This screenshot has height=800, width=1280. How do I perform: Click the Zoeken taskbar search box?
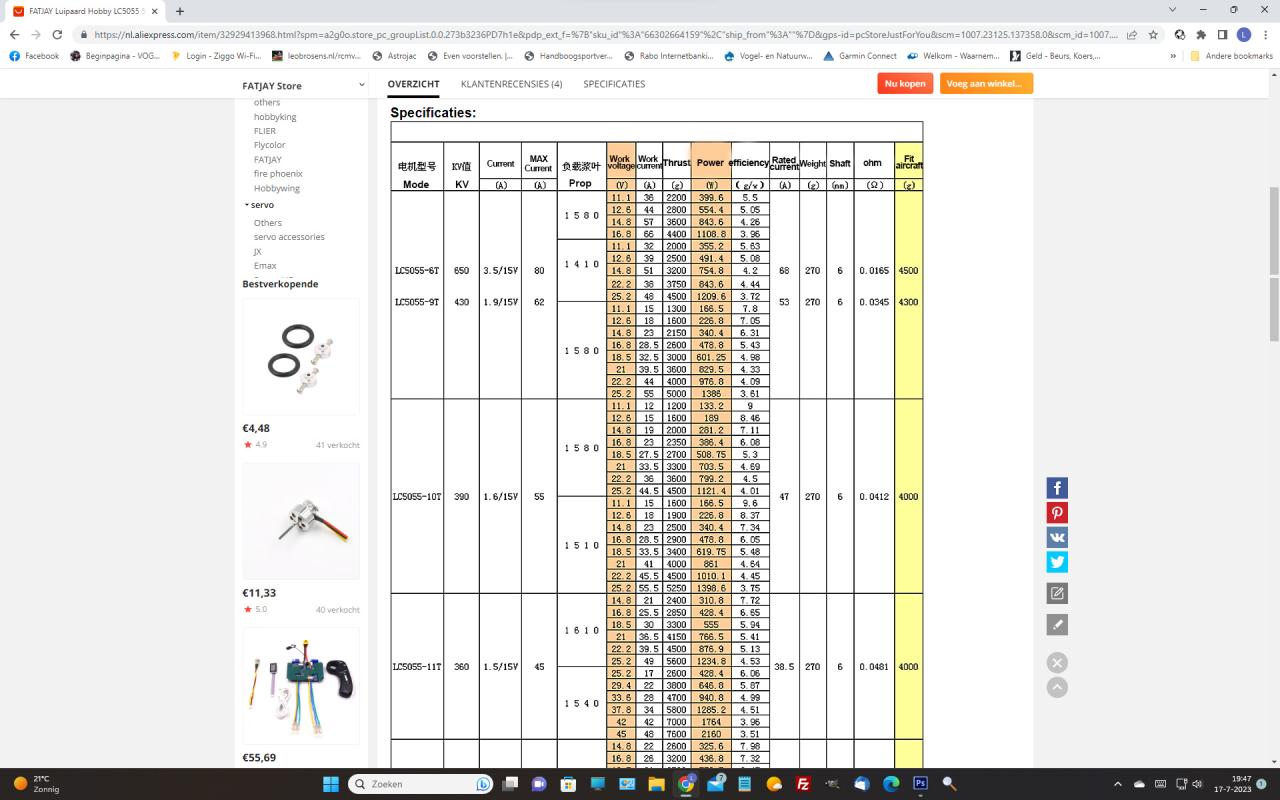[x=422, y=784]
